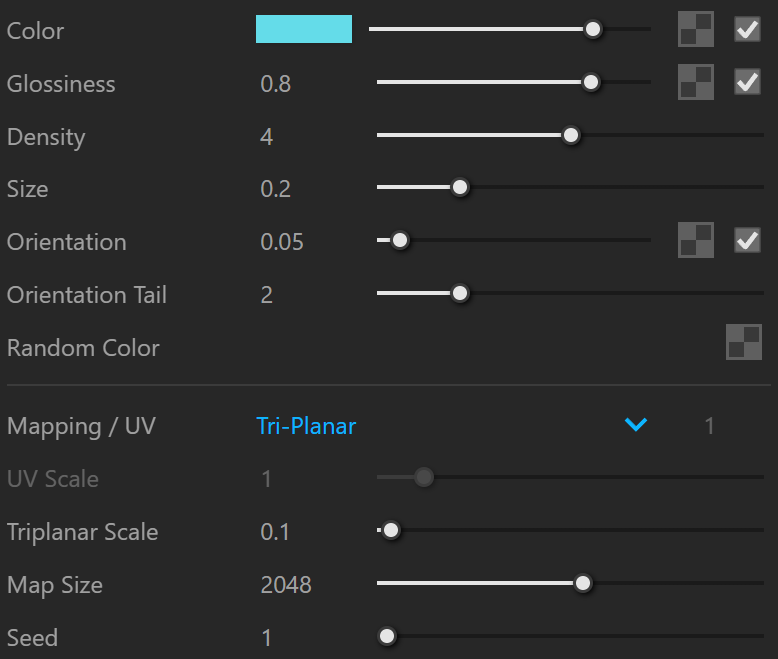Click the Glossiness row texture map icon
The height and width of the screenshot is (659, 778).
pos(696,82)
